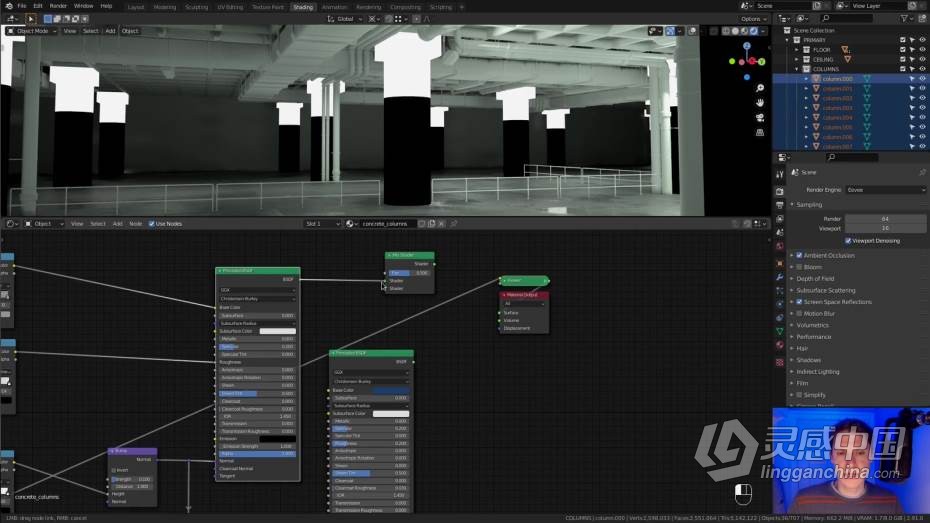Toggle the Use Nodes checkbox
930x523 pixels.
click(x=151, y=224)
